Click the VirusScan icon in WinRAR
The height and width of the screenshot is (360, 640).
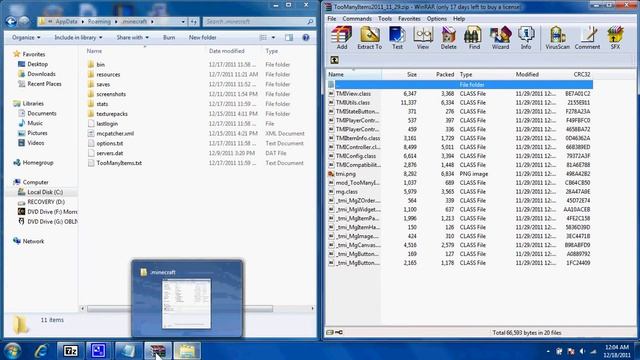coord(557,38)
